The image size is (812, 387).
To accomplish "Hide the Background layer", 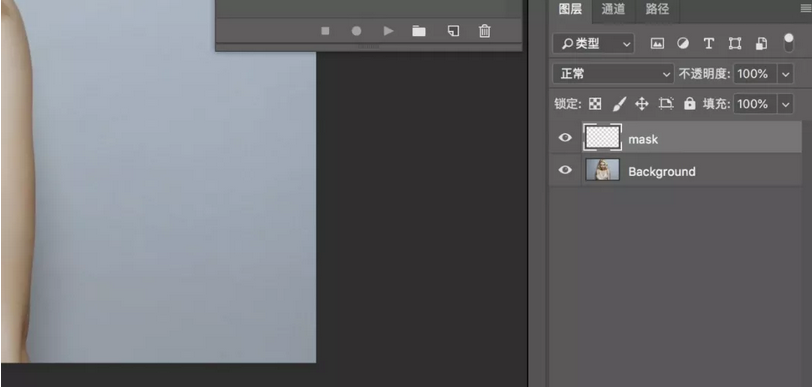I will click(565, 169).
